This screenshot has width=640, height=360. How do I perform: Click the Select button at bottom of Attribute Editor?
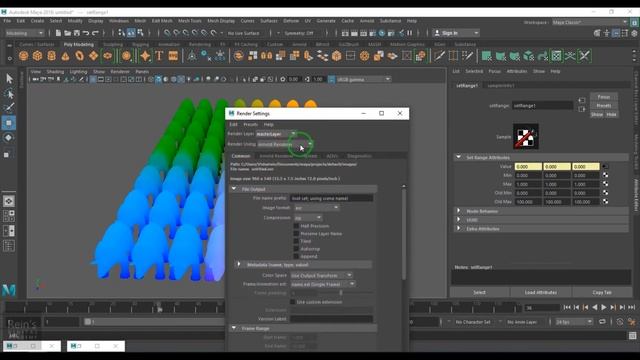click(480, 292)
